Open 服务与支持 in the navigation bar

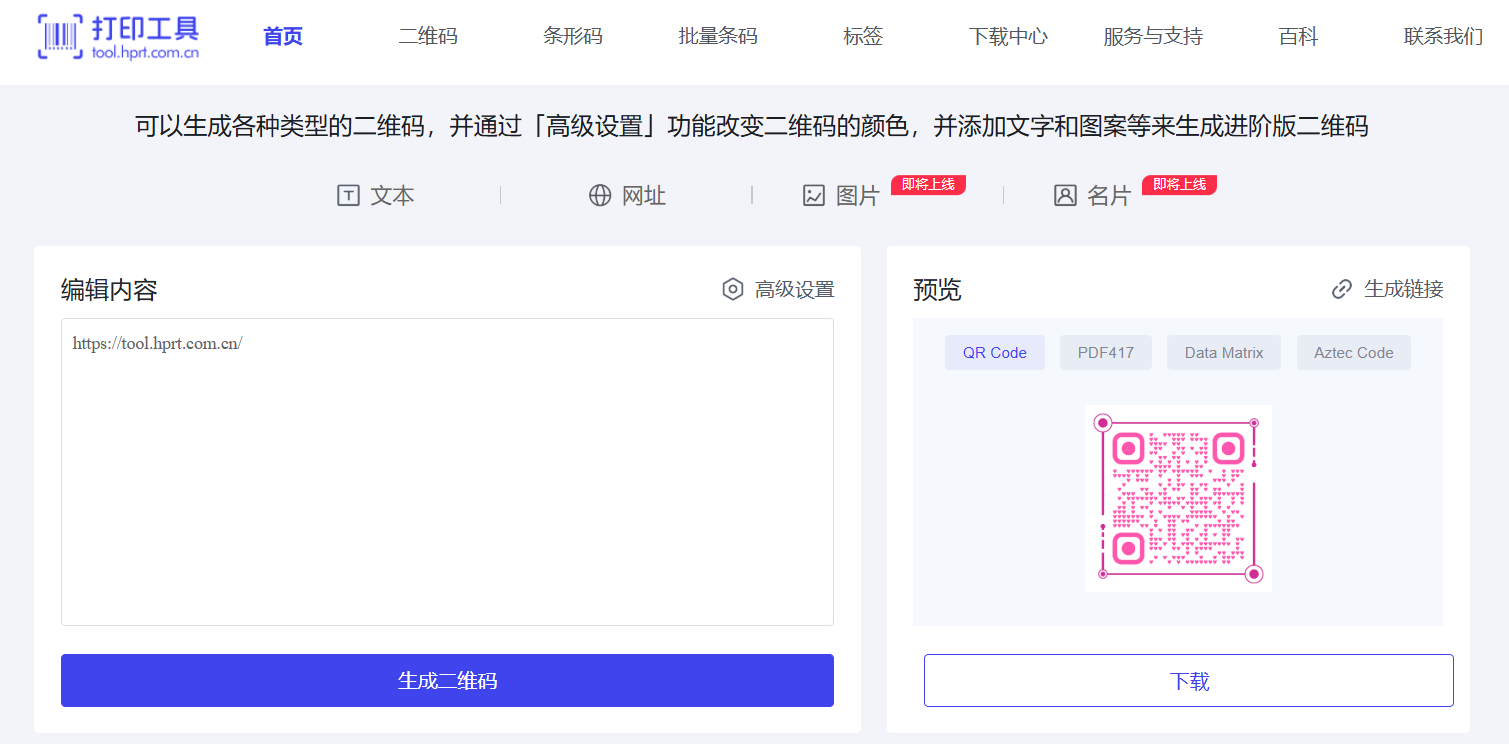click(1153, 37)
